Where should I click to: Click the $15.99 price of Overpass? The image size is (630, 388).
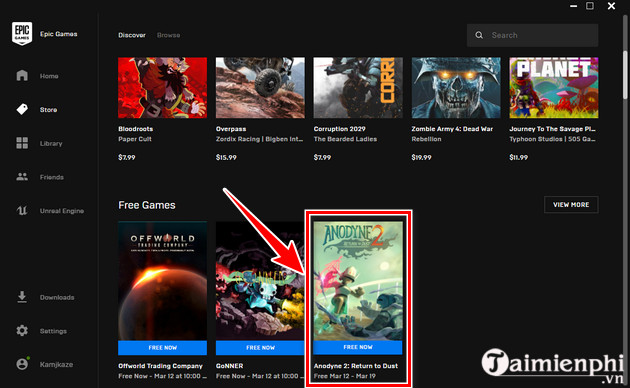pyautogui.click(x=226, y=157)
